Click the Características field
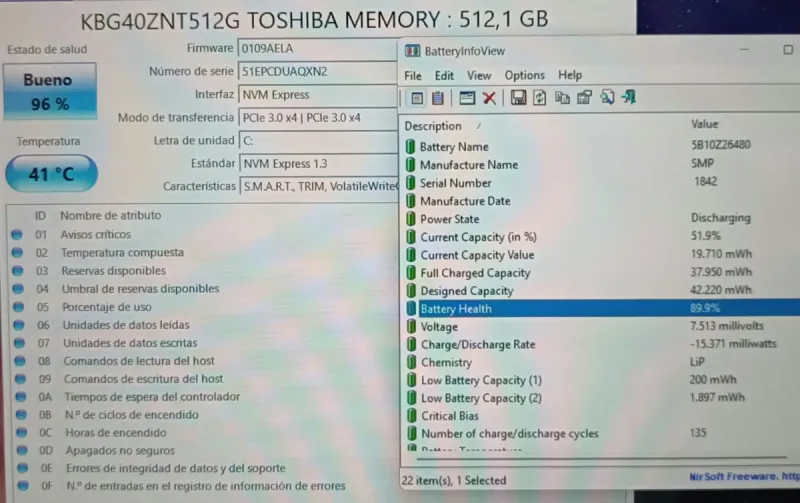 pos(319,187)
